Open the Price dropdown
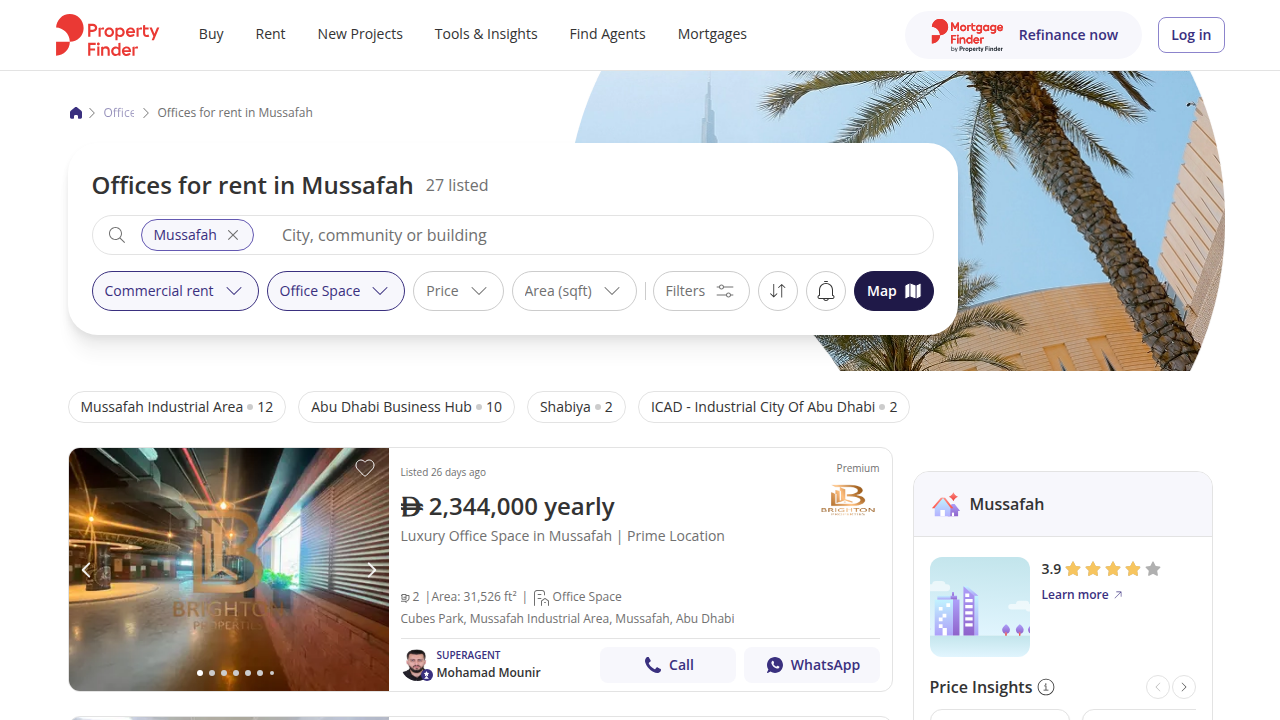This screenshot has height=720, width=1280. coord(458,291)
